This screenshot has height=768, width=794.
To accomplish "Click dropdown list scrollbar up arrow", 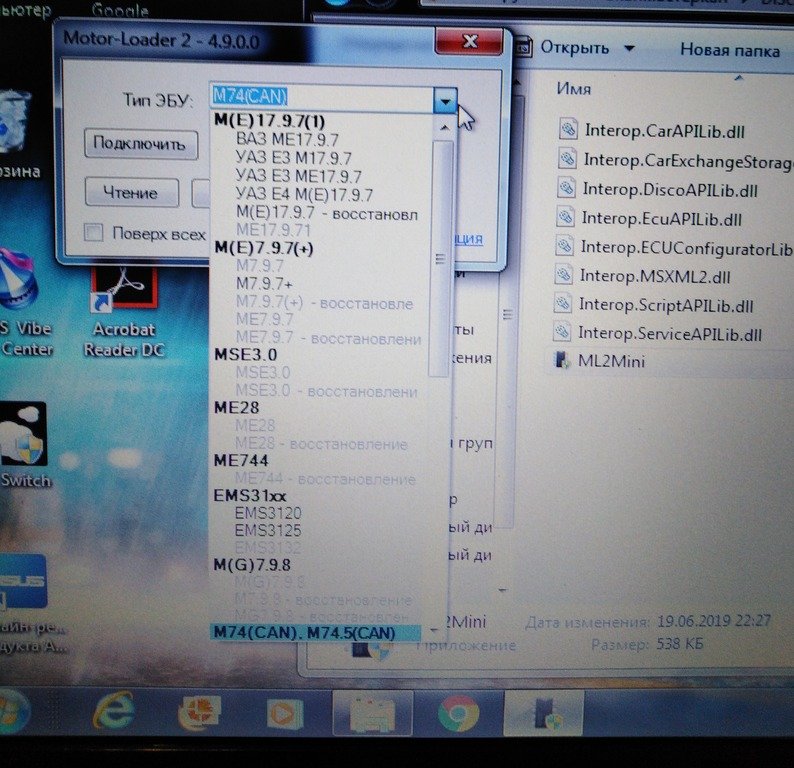I will 444,128.
